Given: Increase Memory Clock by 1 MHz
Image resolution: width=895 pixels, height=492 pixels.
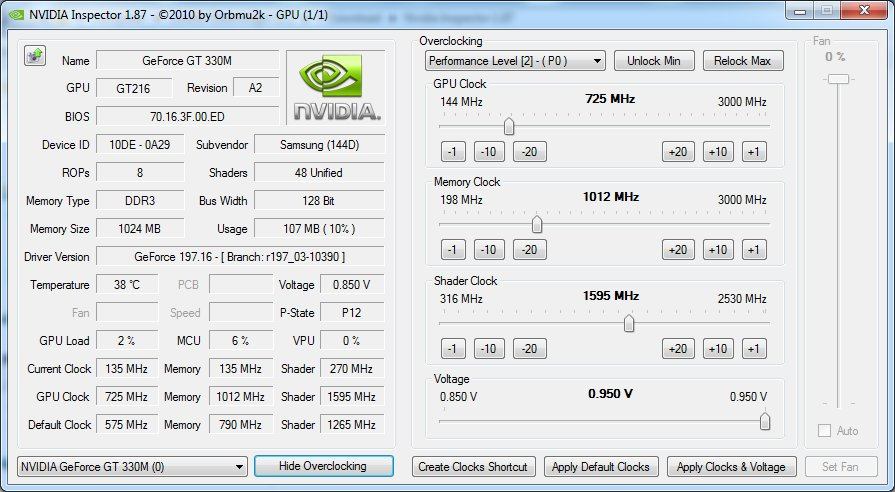Looking at the screenshot, I should [754, 250].
